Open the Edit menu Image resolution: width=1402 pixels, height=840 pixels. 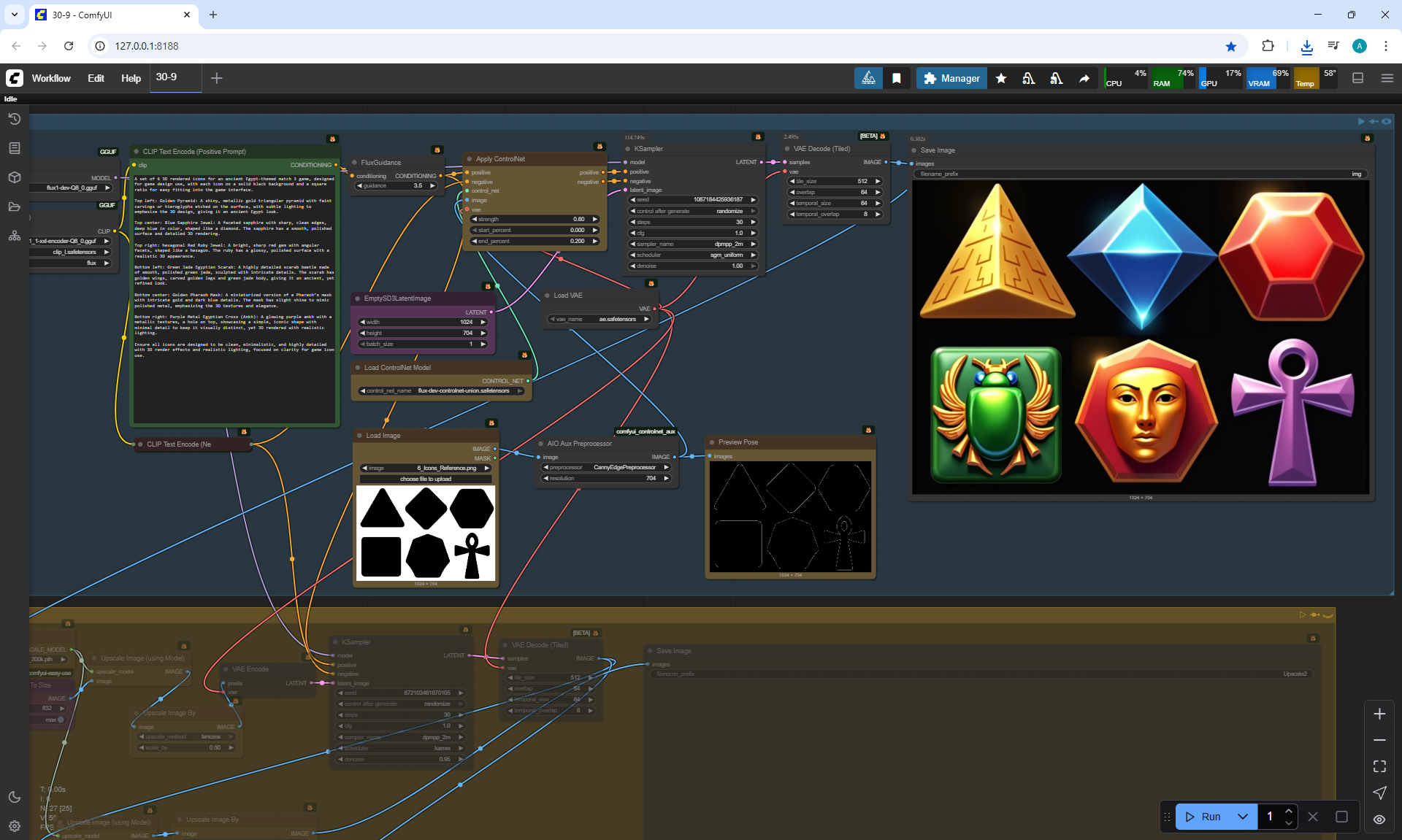(96, 78)
